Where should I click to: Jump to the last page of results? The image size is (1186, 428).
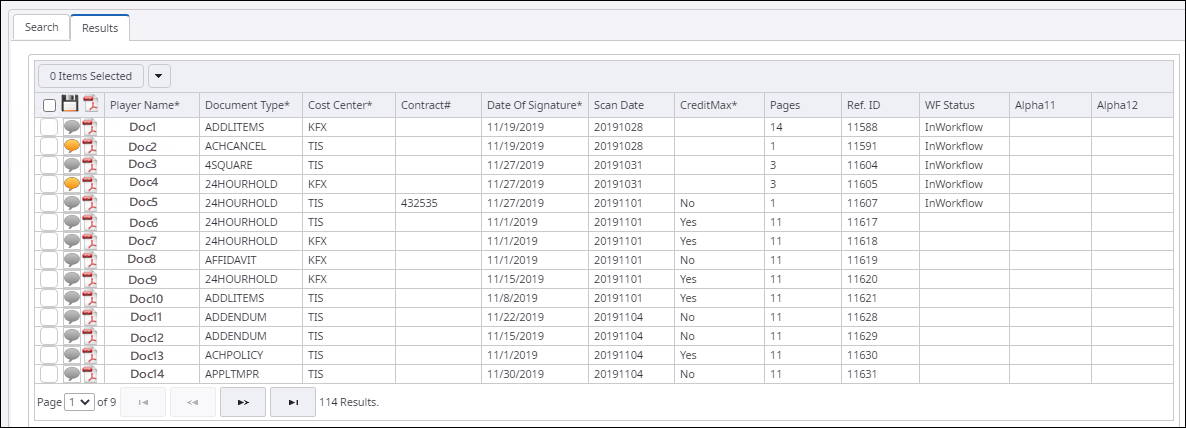pos(293,402)
